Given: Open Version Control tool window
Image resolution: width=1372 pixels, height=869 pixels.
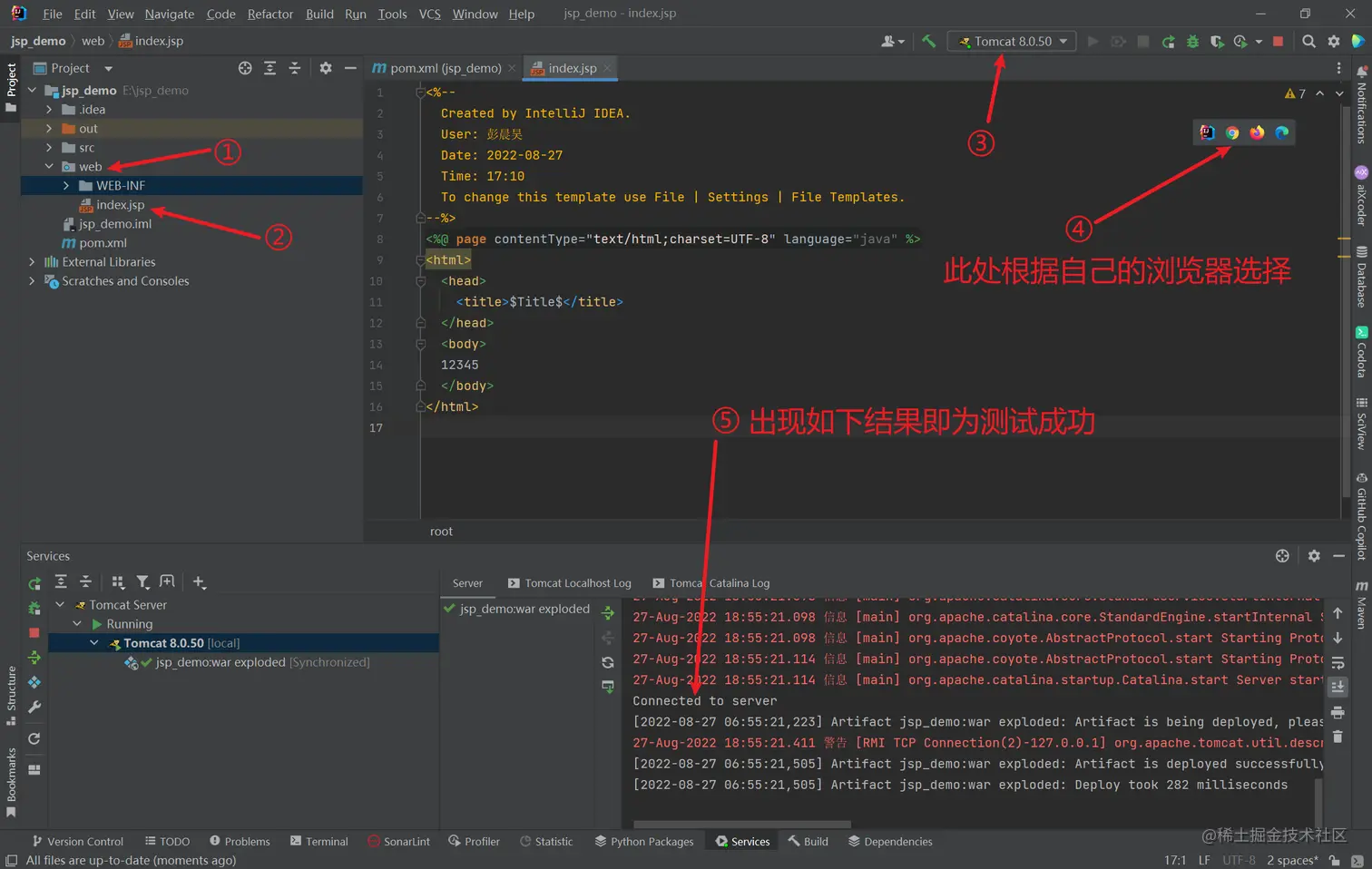Looking at the screenshot, I should coord(78,842).
